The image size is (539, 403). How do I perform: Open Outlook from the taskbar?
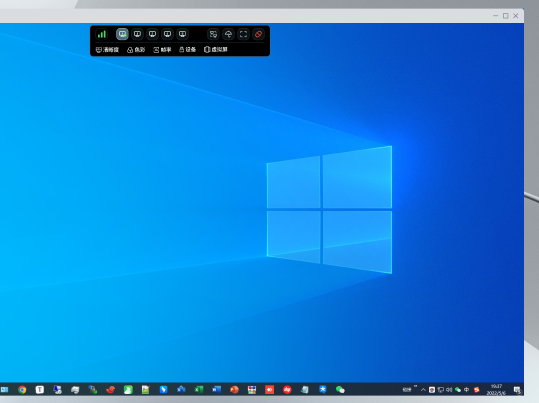click(181, 390)
